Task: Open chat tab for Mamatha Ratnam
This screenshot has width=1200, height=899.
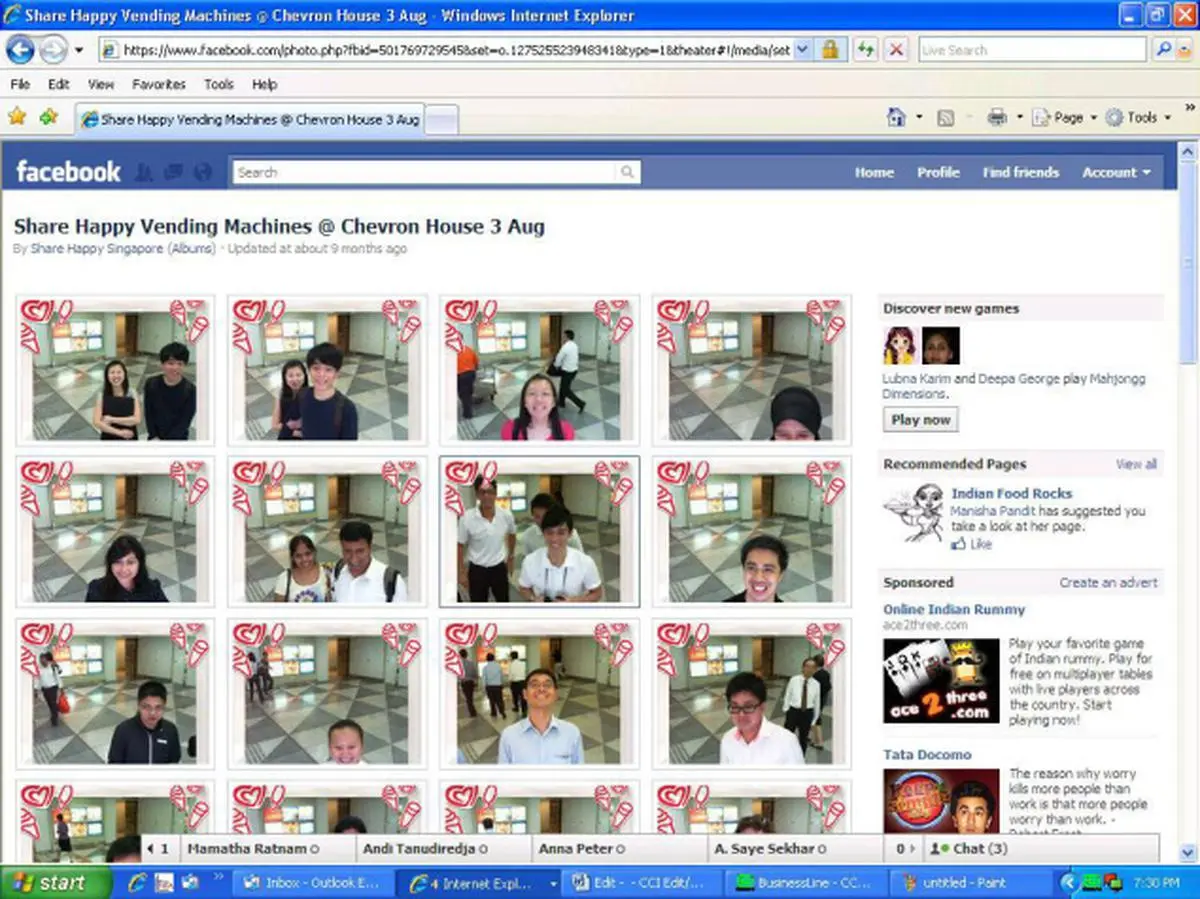Action: (x=268, y=848)
